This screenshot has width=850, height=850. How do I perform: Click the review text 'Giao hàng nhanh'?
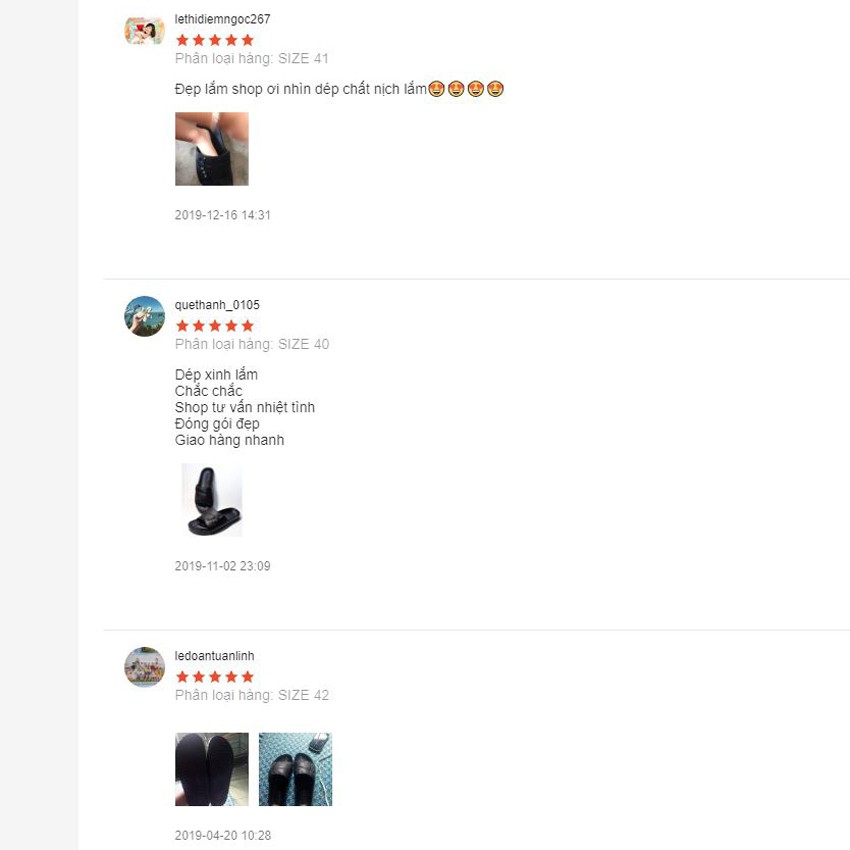[229, 440]
